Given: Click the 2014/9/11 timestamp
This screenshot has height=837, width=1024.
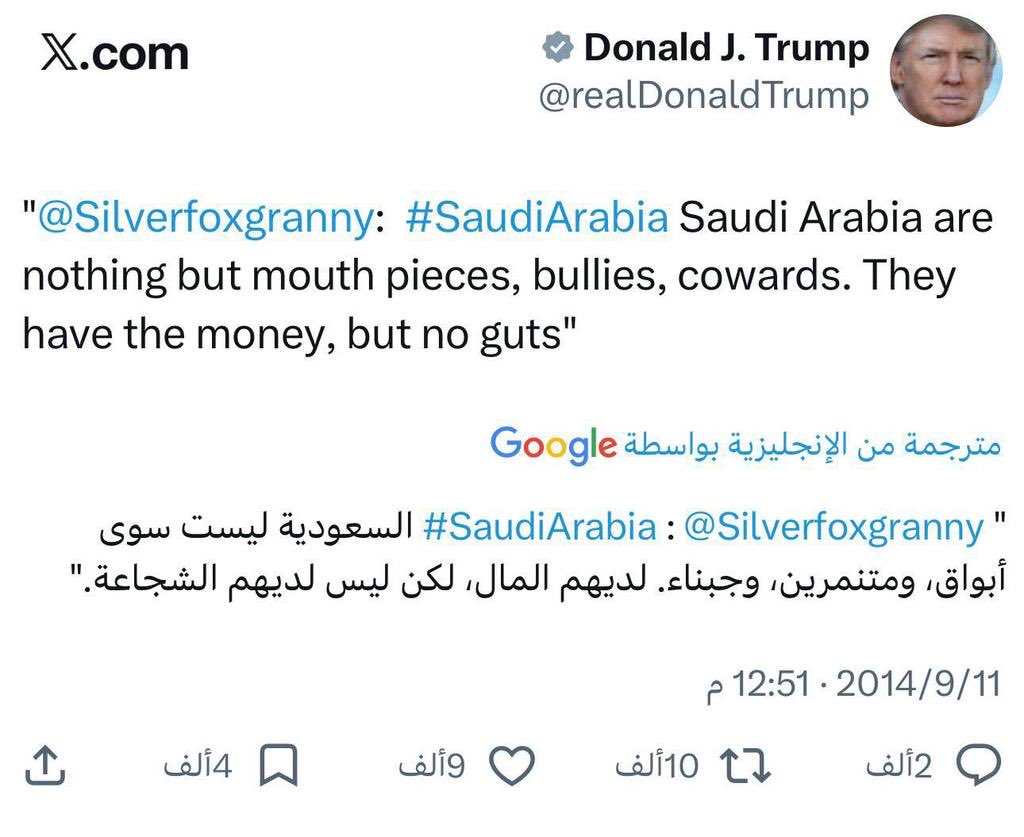Looking at the screenshot, I should click(x=918, y=684).
